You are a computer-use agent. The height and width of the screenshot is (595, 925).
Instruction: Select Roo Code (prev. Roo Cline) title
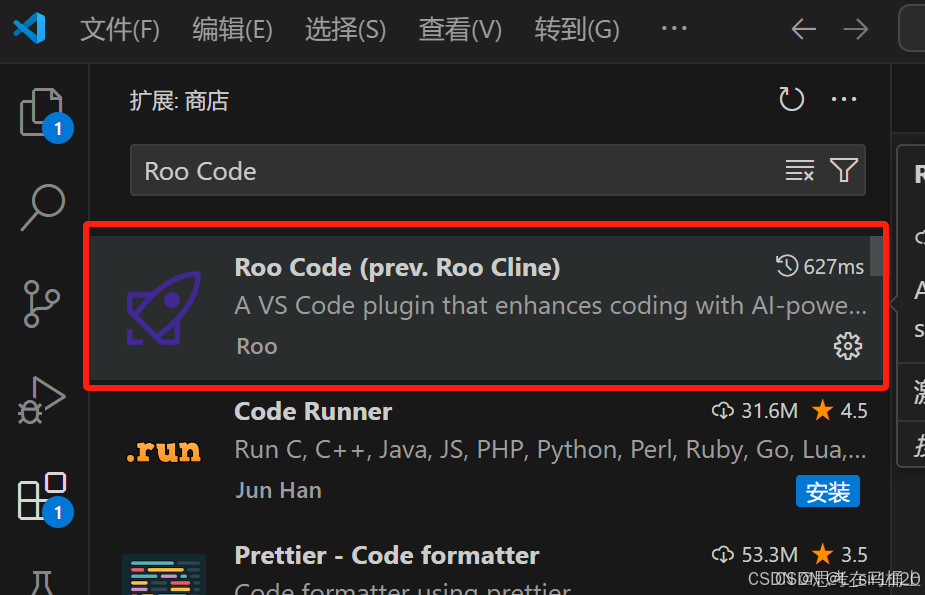point(397,268)
